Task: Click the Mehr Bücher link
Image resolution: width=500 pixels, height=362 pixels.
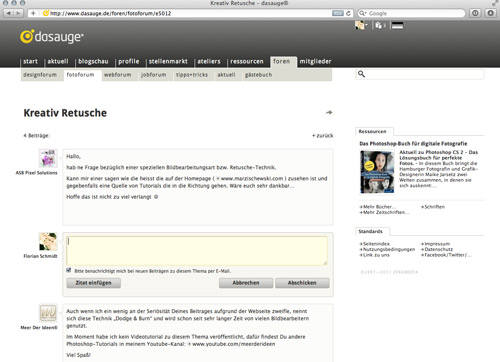Action: (378, 207)
